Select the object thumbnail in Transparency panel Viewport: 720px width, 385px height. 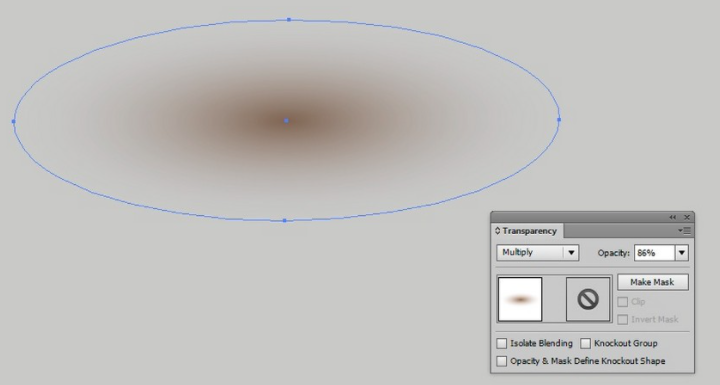click(x=520, y=299)
